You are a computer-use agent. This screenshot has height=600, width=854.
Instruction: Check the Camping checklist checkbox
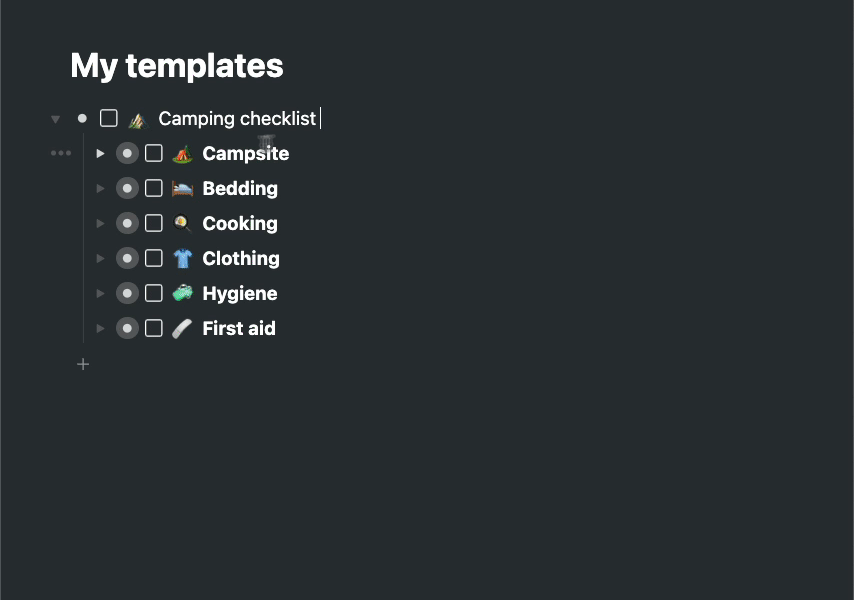click(x=108, y=118)
